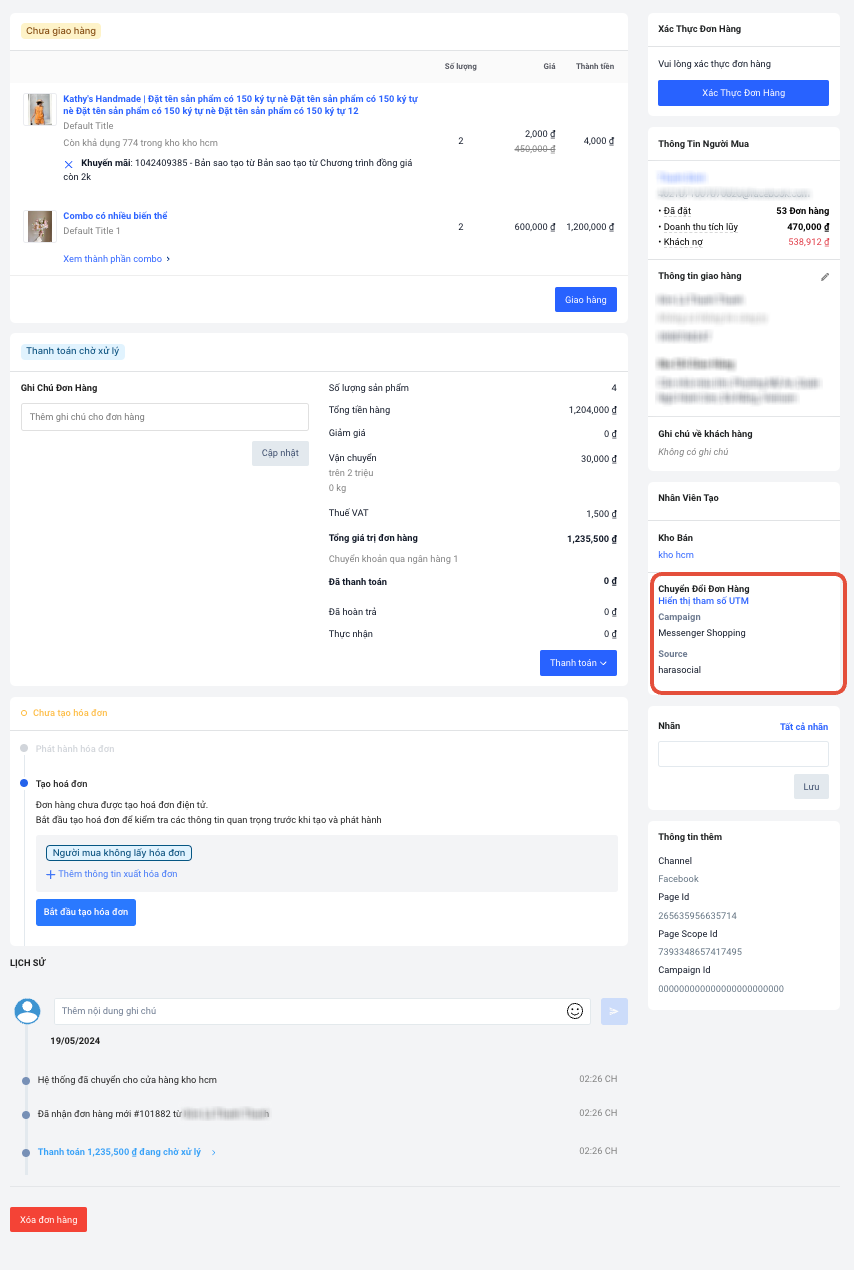Image resolution: width=854 pixels, height=1270 pixels.
Task: Click the pencil icon to edit shipping info
Action: click(825, 277)
